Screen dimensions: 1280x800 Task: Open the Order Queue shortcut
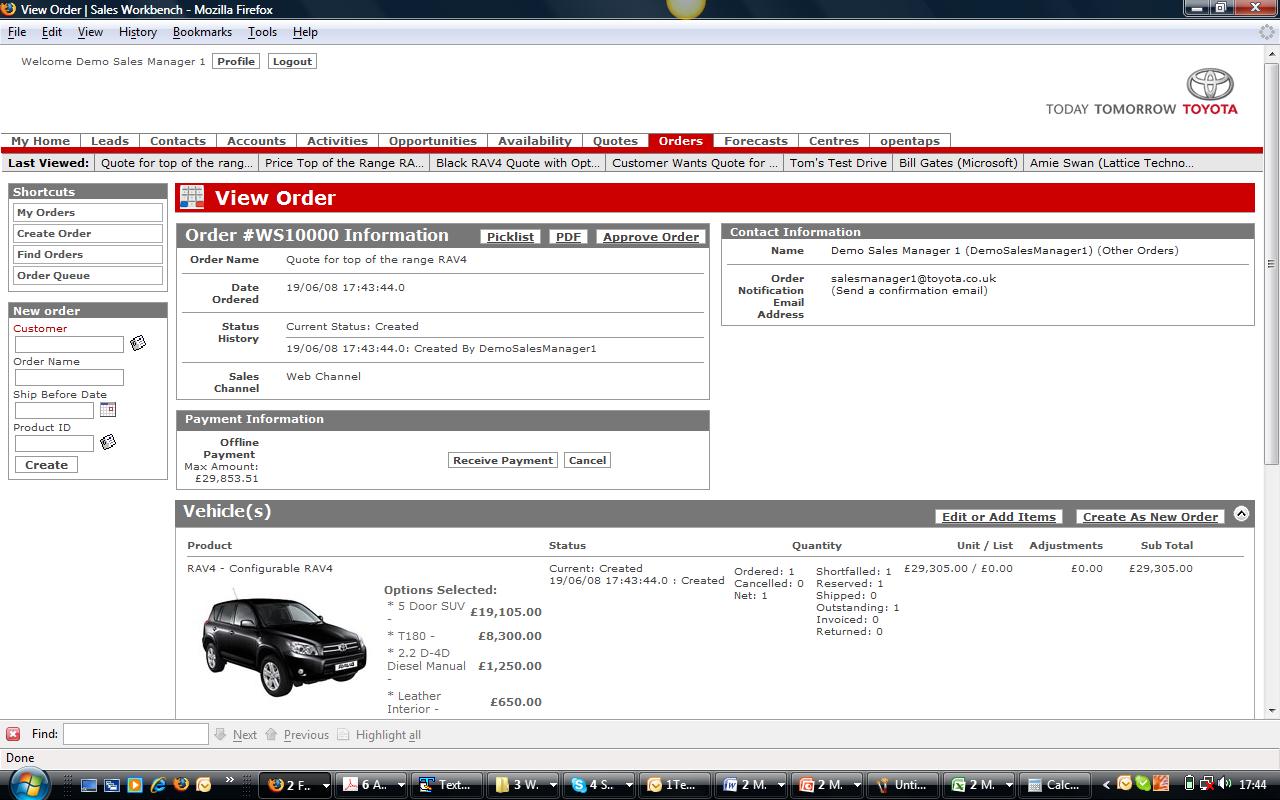(x=88, y=275)
